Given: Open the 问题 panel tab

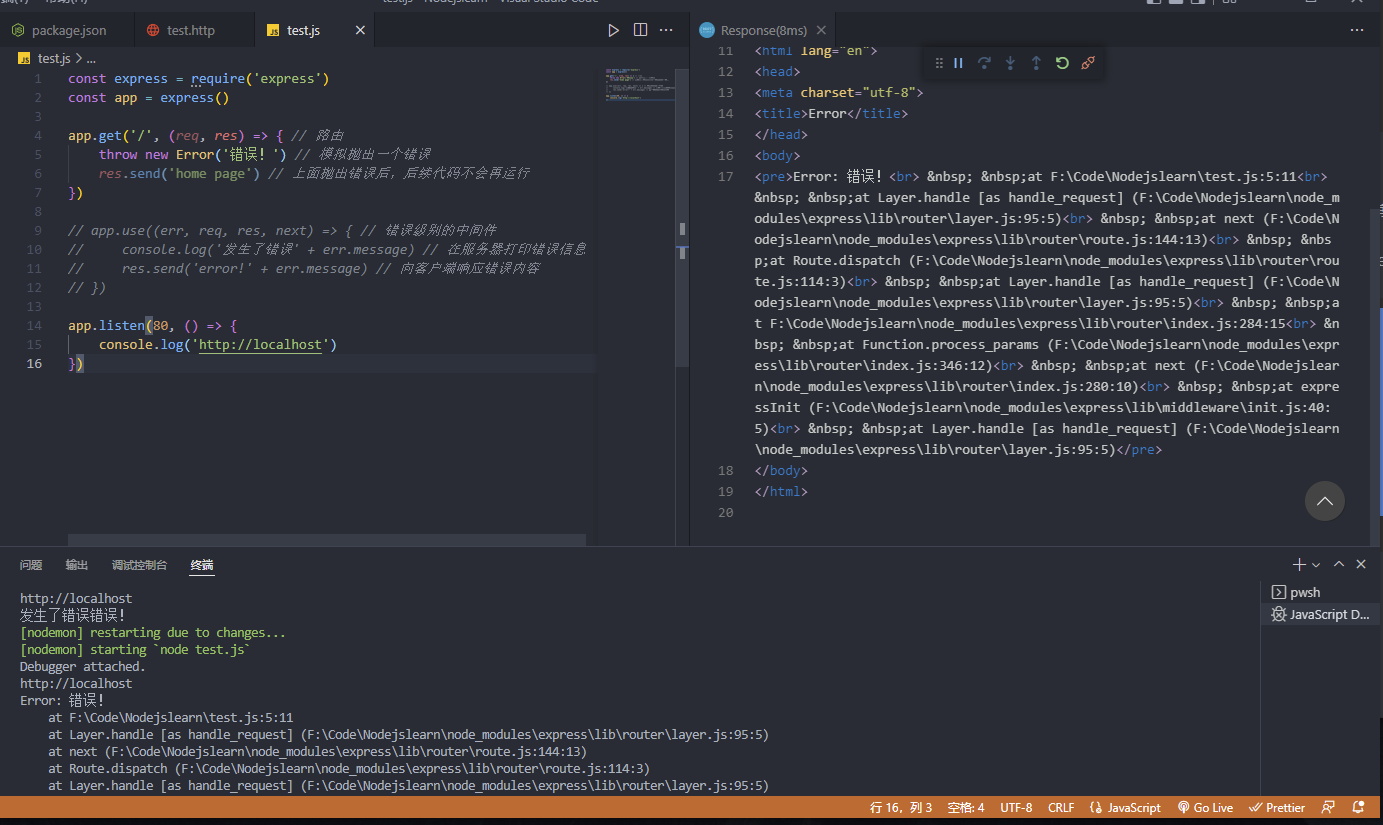Looking at the screenshot, I should [31, 565].
